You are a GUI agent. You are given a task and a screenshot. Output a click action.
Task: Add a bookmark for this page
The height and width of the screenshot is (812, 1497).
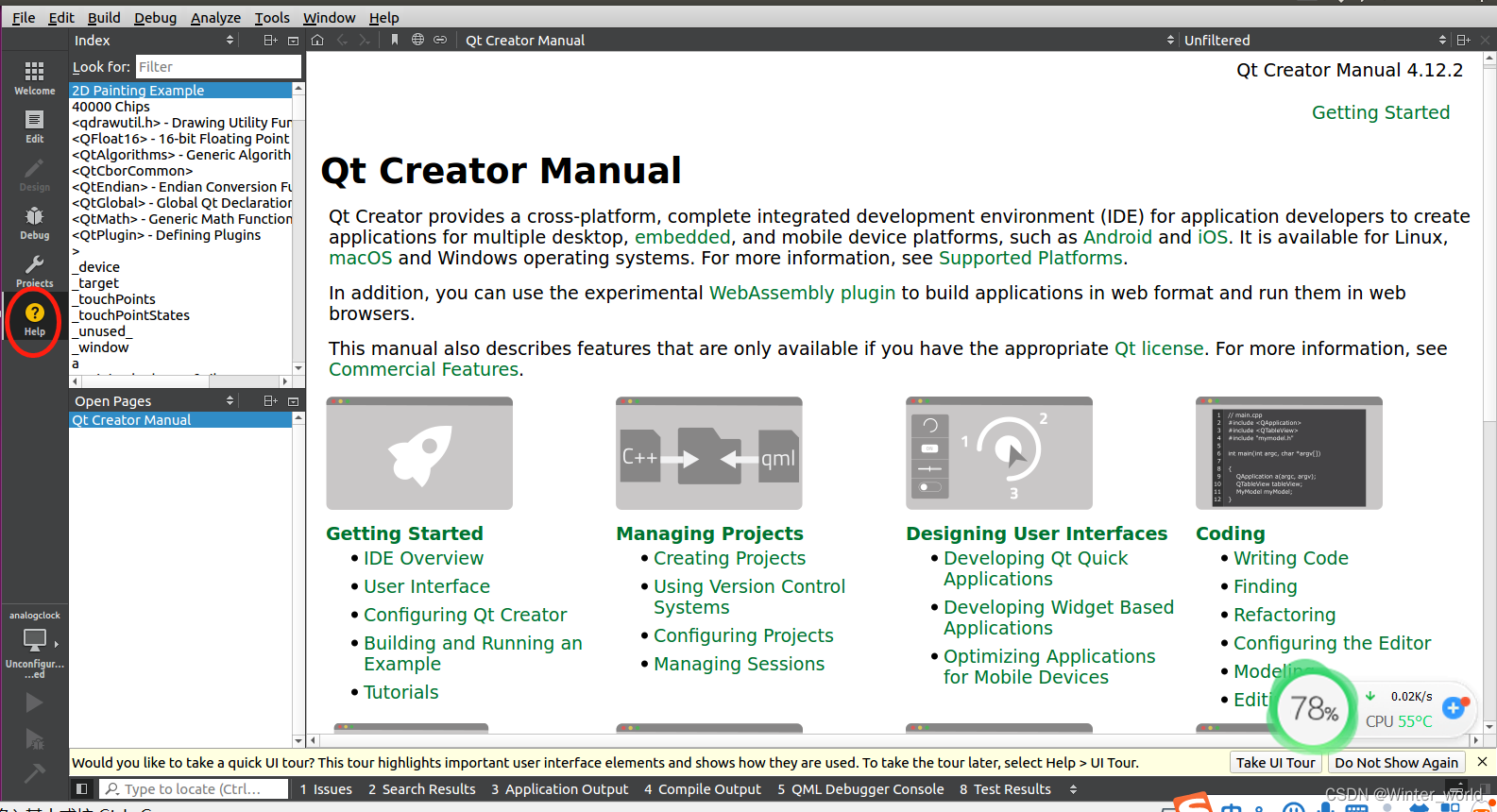[395, 40]
